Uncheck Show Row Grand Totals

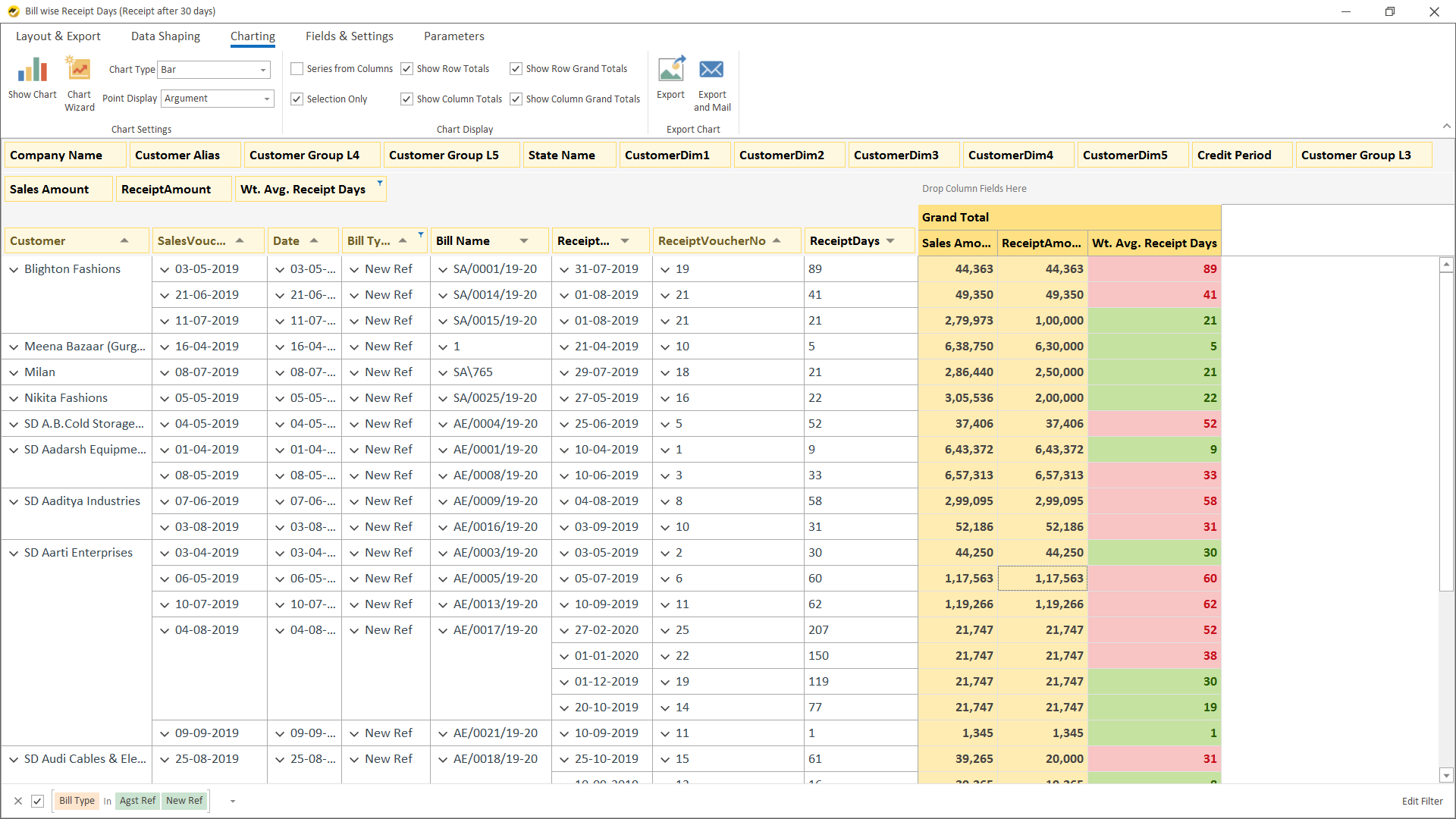[x=516, y=69]
